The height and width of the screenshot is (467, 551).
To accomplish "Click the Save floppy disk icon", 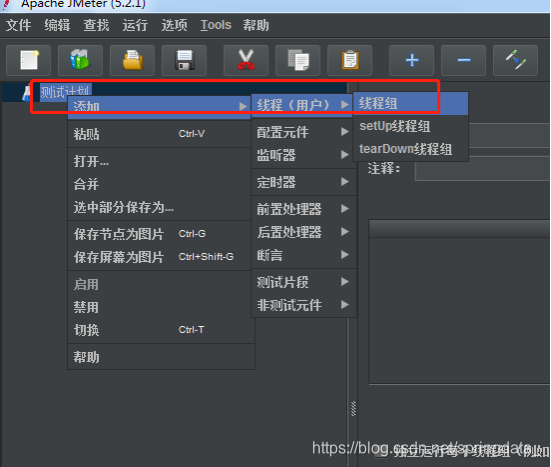I will click(184, 60).
